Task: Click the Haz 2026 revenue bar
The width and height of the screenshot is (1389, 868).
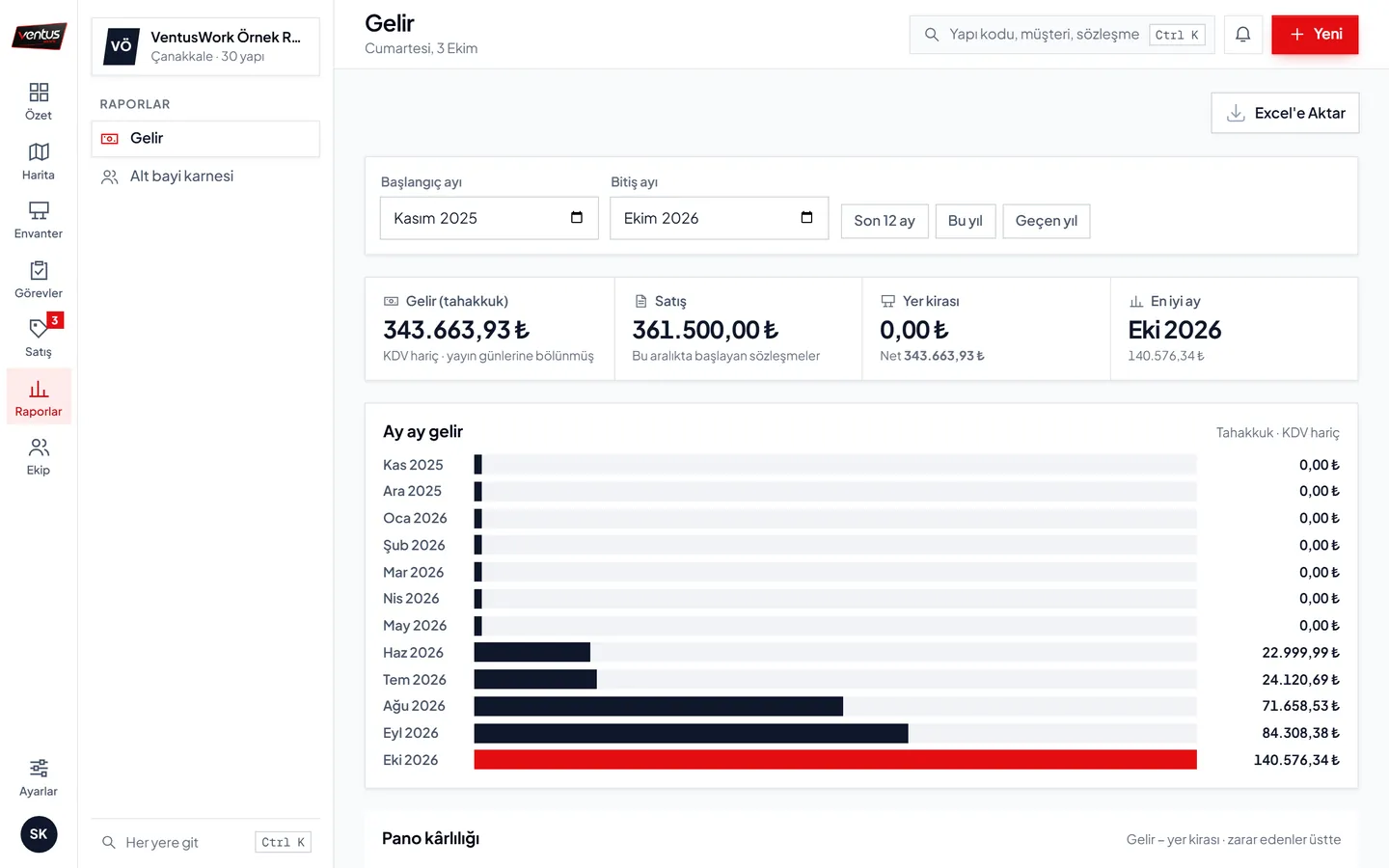Action: click(532, 653)
